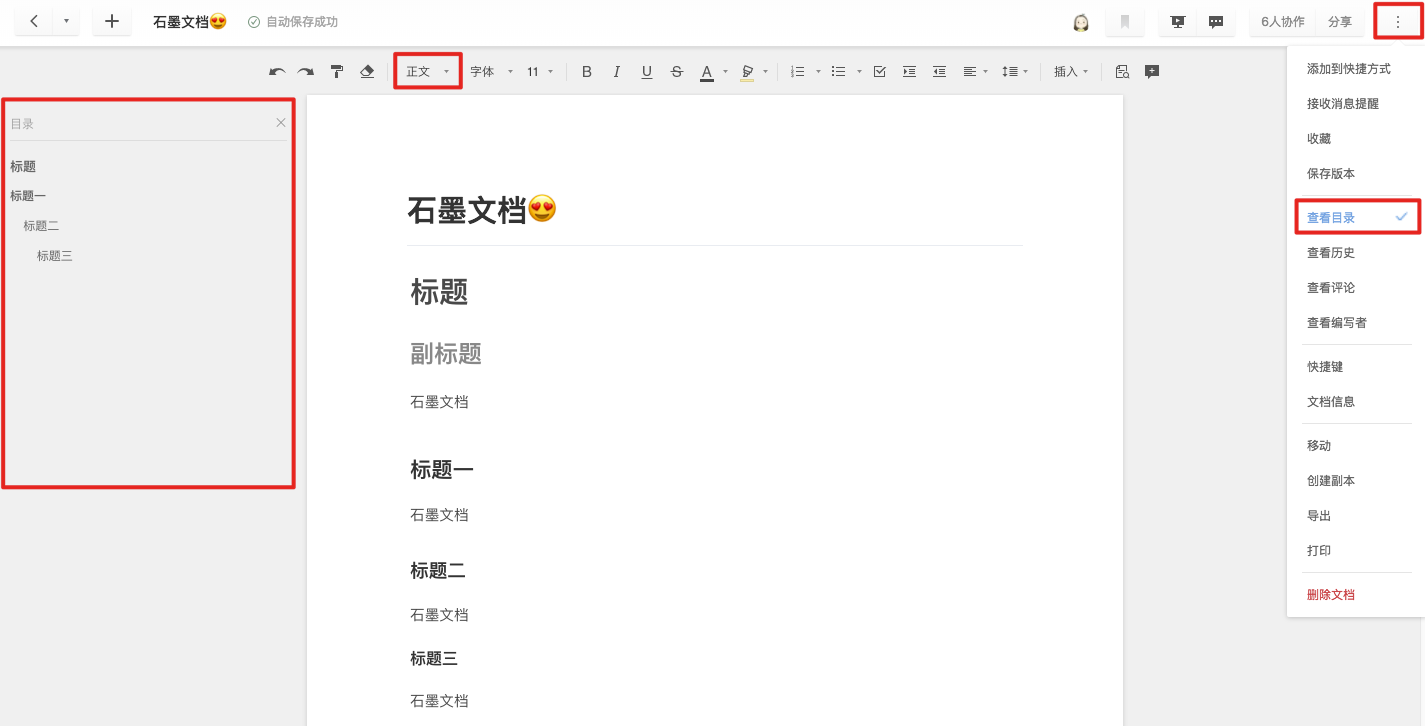Open the 正文 paragraph style dropdown

pyautogui.click(x=427, y=71)
